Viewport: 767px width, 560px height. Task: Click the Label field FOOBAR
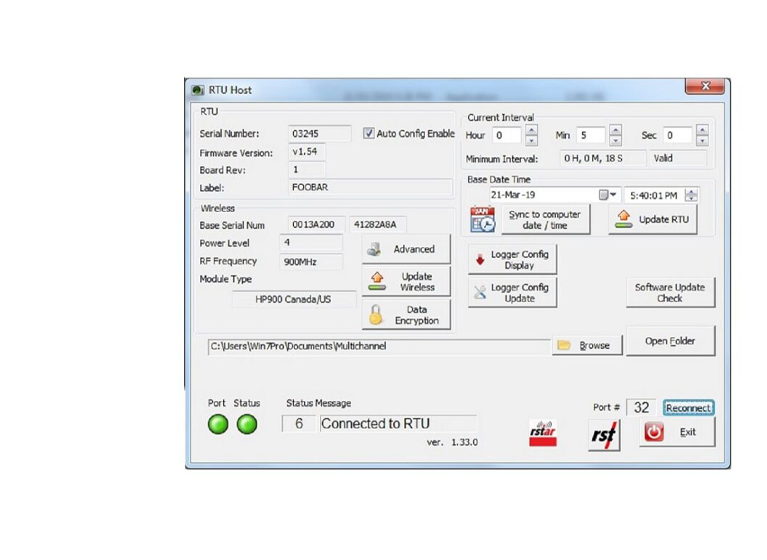(x=370, y=187)
